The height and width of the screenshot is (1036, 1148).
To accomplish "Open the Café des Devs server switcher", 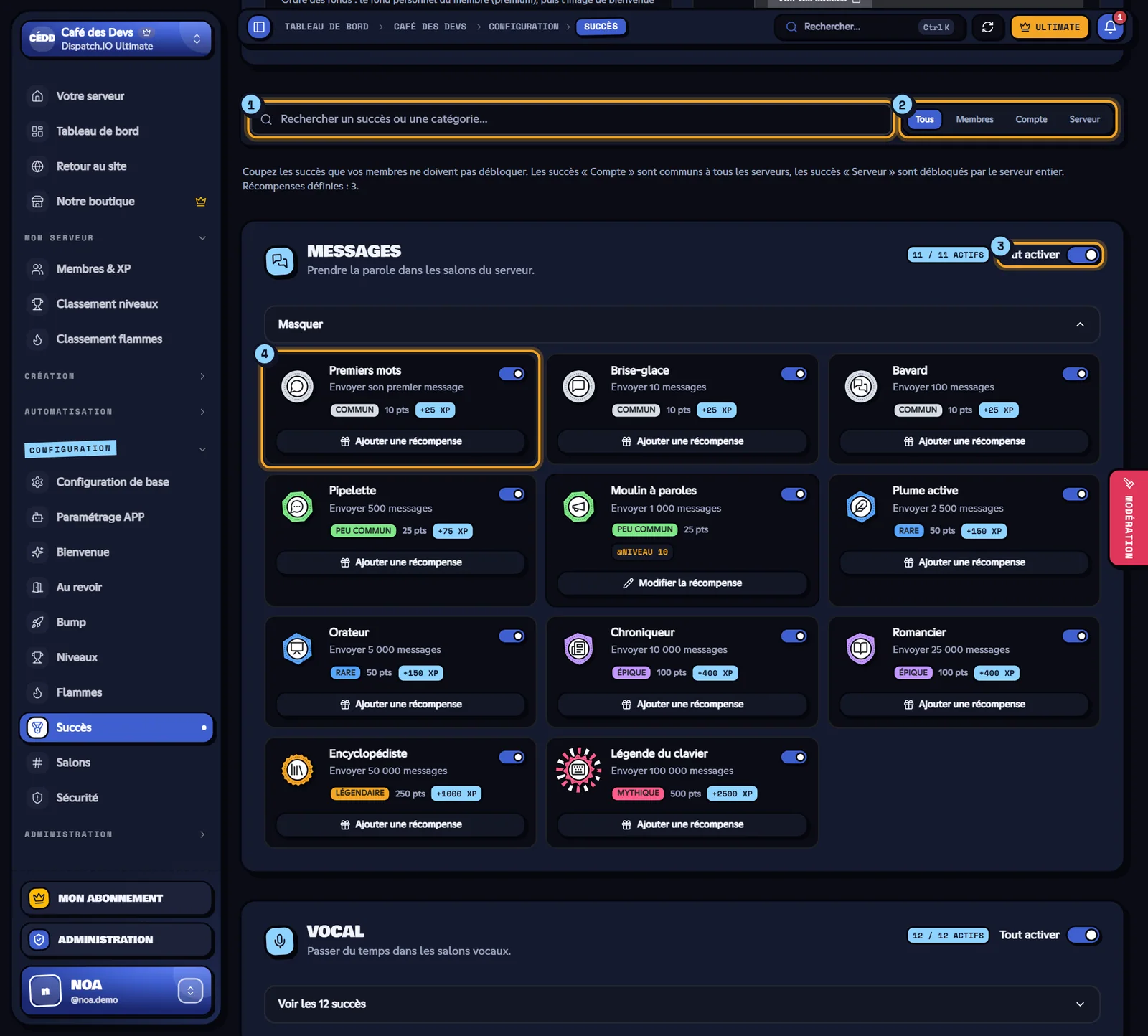I will [x=117, y=39].
